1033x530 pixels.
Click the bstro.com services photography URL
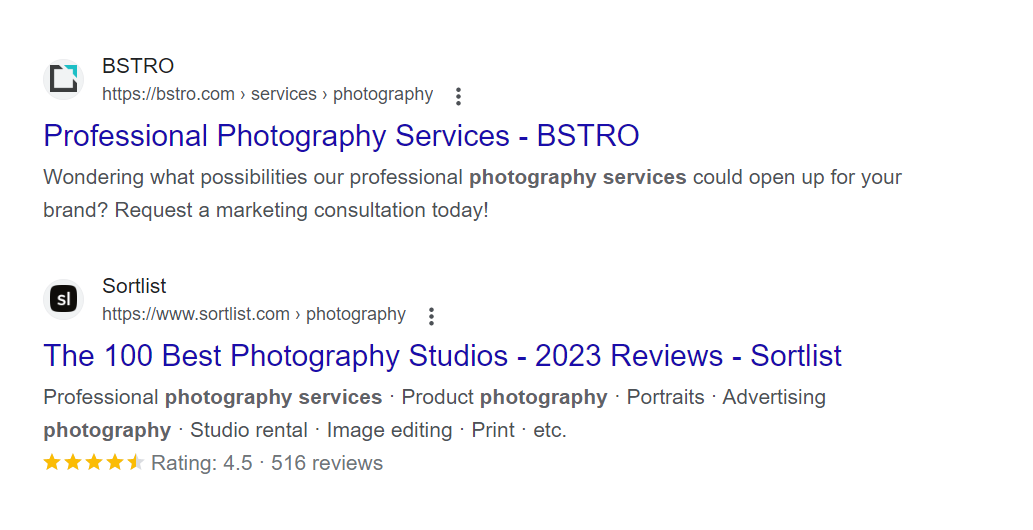(x=267, y=95)
